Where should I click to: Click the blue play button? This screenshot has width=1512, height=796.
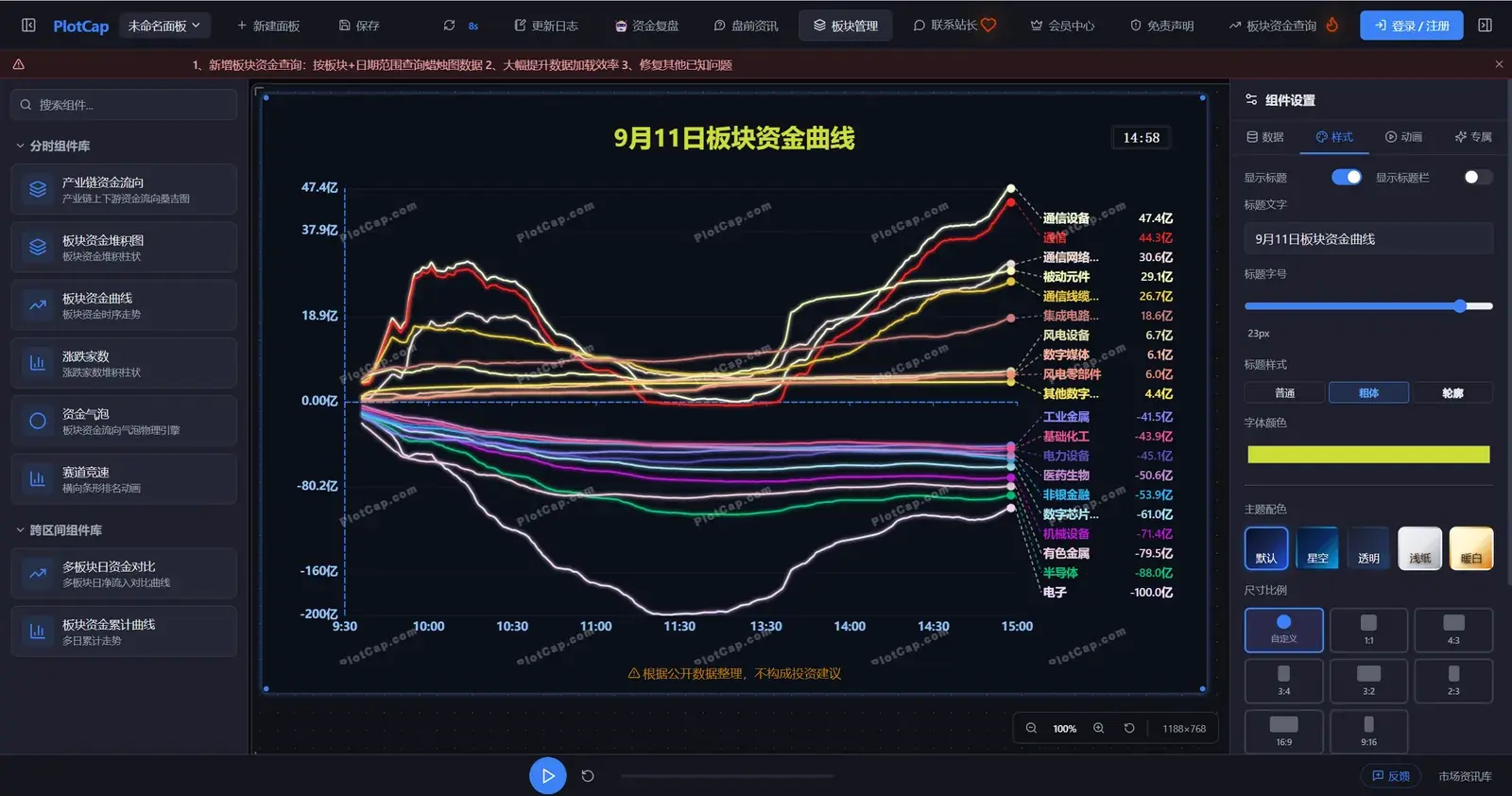click(547, 776)
